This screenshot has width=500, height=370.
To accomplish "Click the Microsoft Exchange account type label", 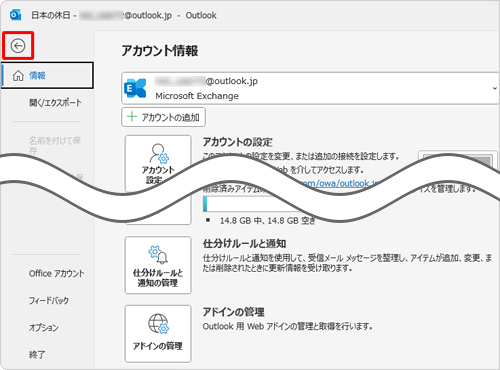I will (x=197, y=96).
